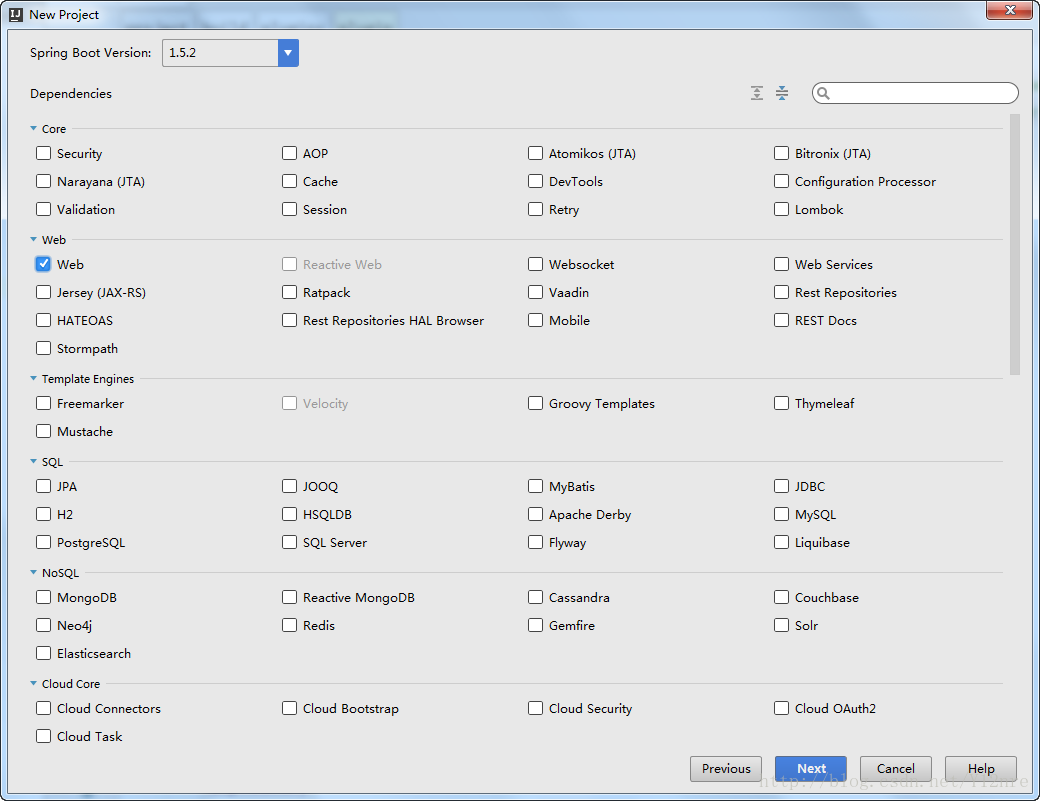Enable the REST Docs checkbox
Viewport: 1040px width, 801px height.
tap(781, 320)
